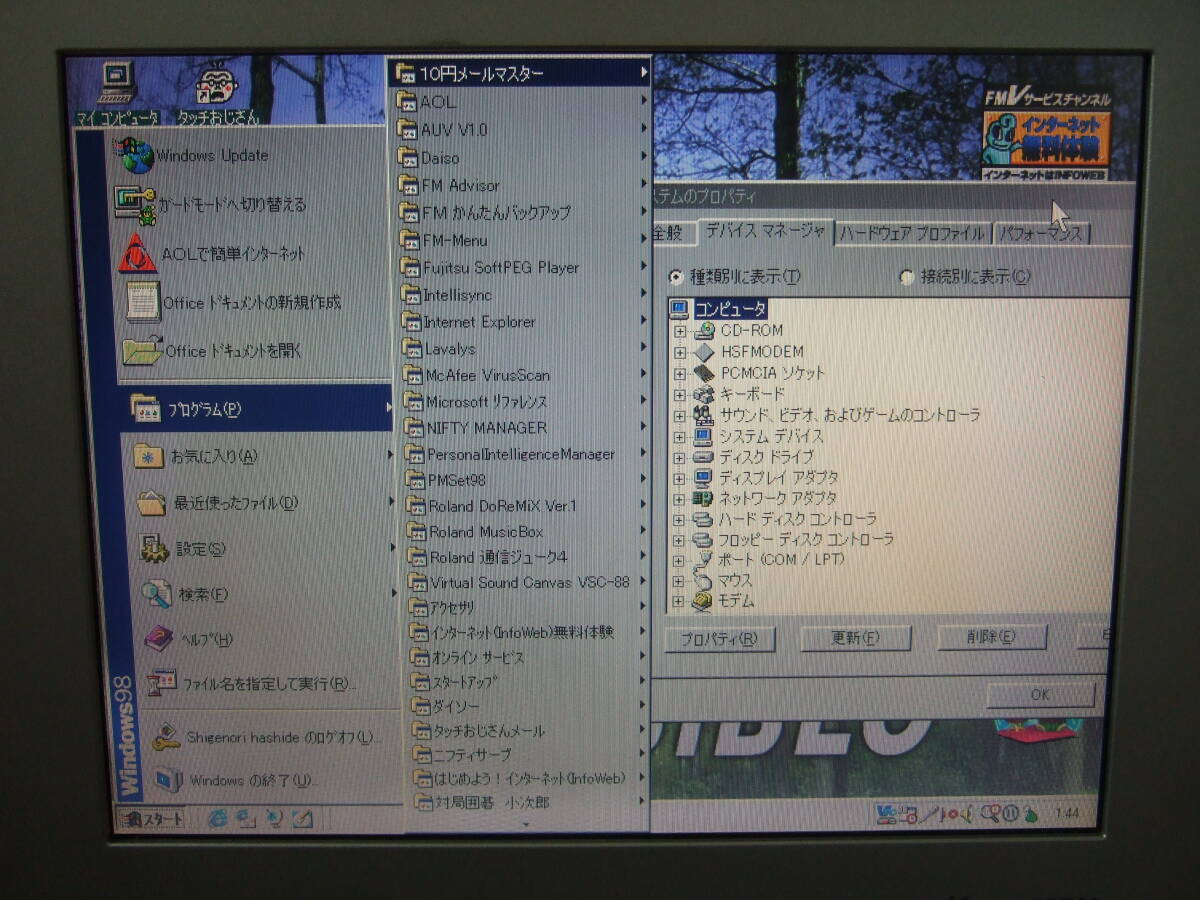Open the 検索(F) submenu
This screenshot has width=1200, height=900.
265,594
